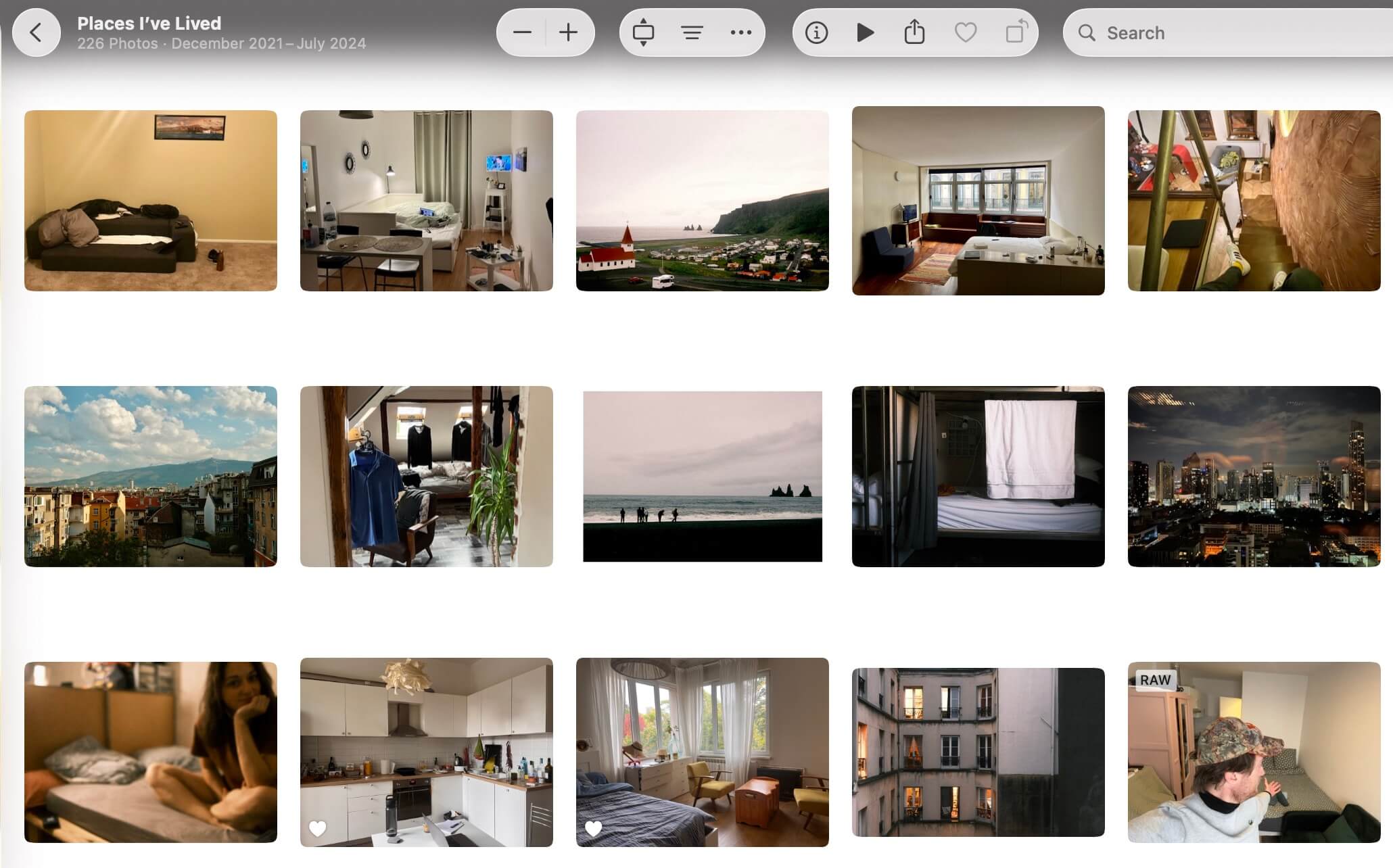
Task: Open the aspect ratio view options
Action: coord(643,32)
